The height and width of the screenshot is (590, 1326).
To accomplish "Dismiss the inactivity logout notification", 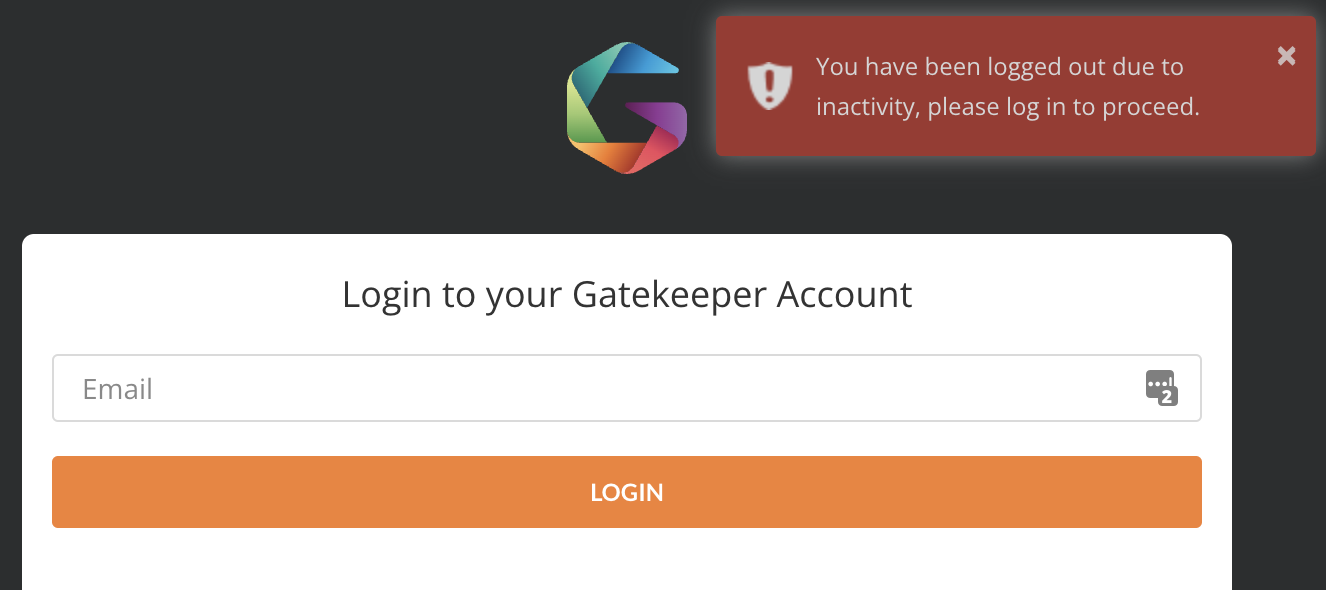I will pos(1286,56).
